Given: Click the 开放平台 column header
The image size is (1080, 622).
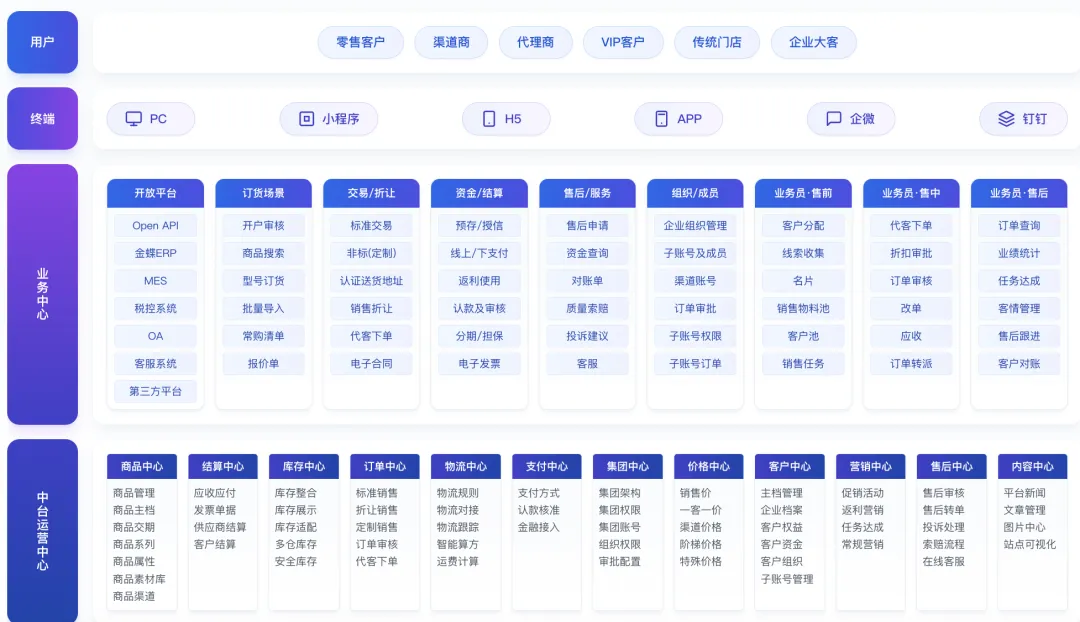Looking at the screenshot, I should point(156,193).
